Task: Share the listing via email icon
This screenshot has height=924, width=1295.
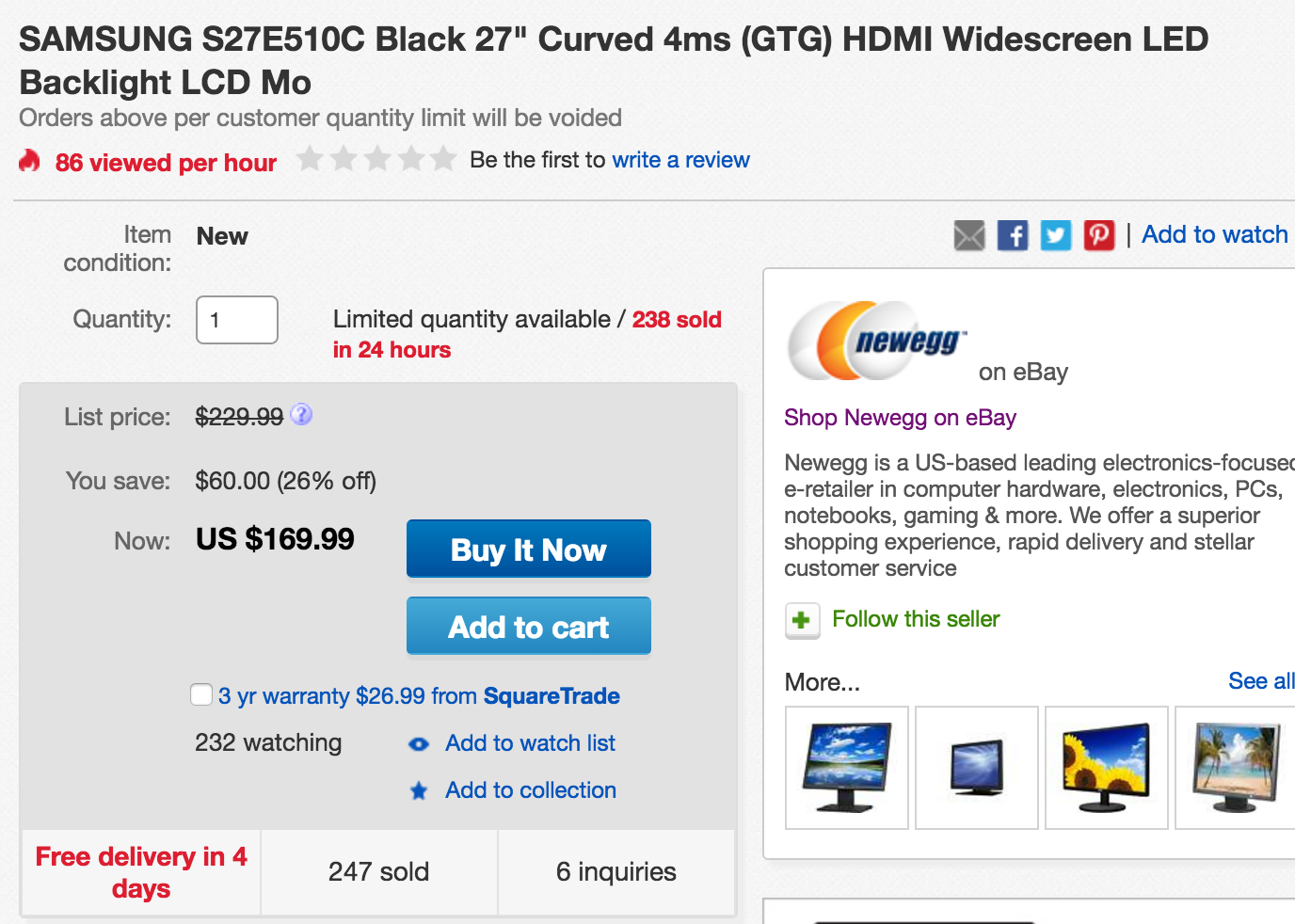Action: (x=969, y=235)
